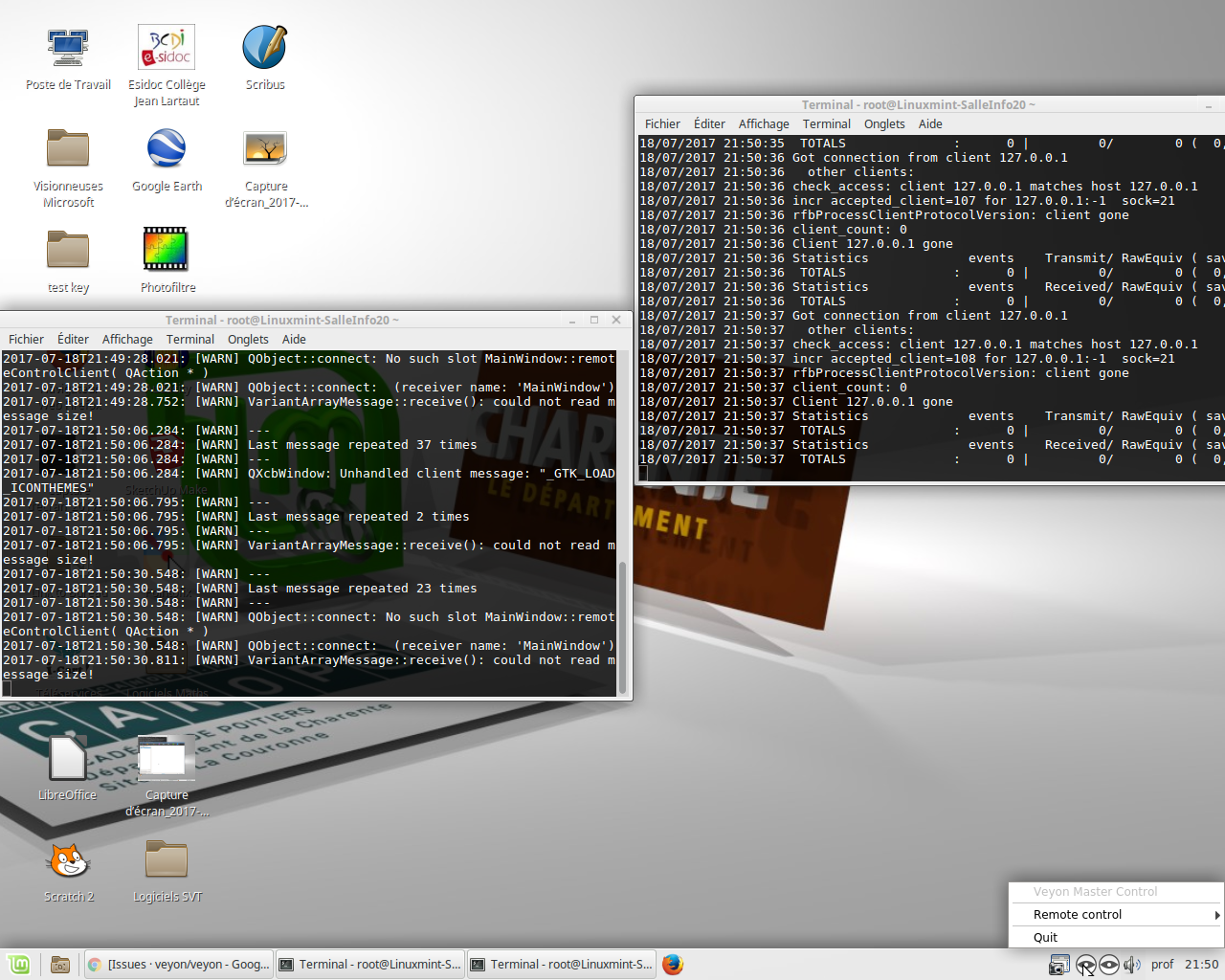The width and height of the screenshot is (1225, 980).
Task: Open the Affichage menu in the rear terminal
Action: coord(763,123)
